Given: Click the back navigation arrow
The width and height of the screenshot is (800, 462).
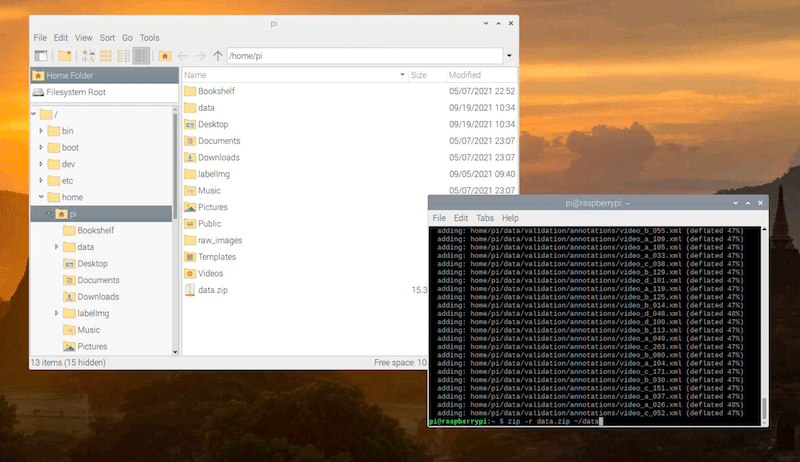Looking at the screenshot, I should point(183,56).
